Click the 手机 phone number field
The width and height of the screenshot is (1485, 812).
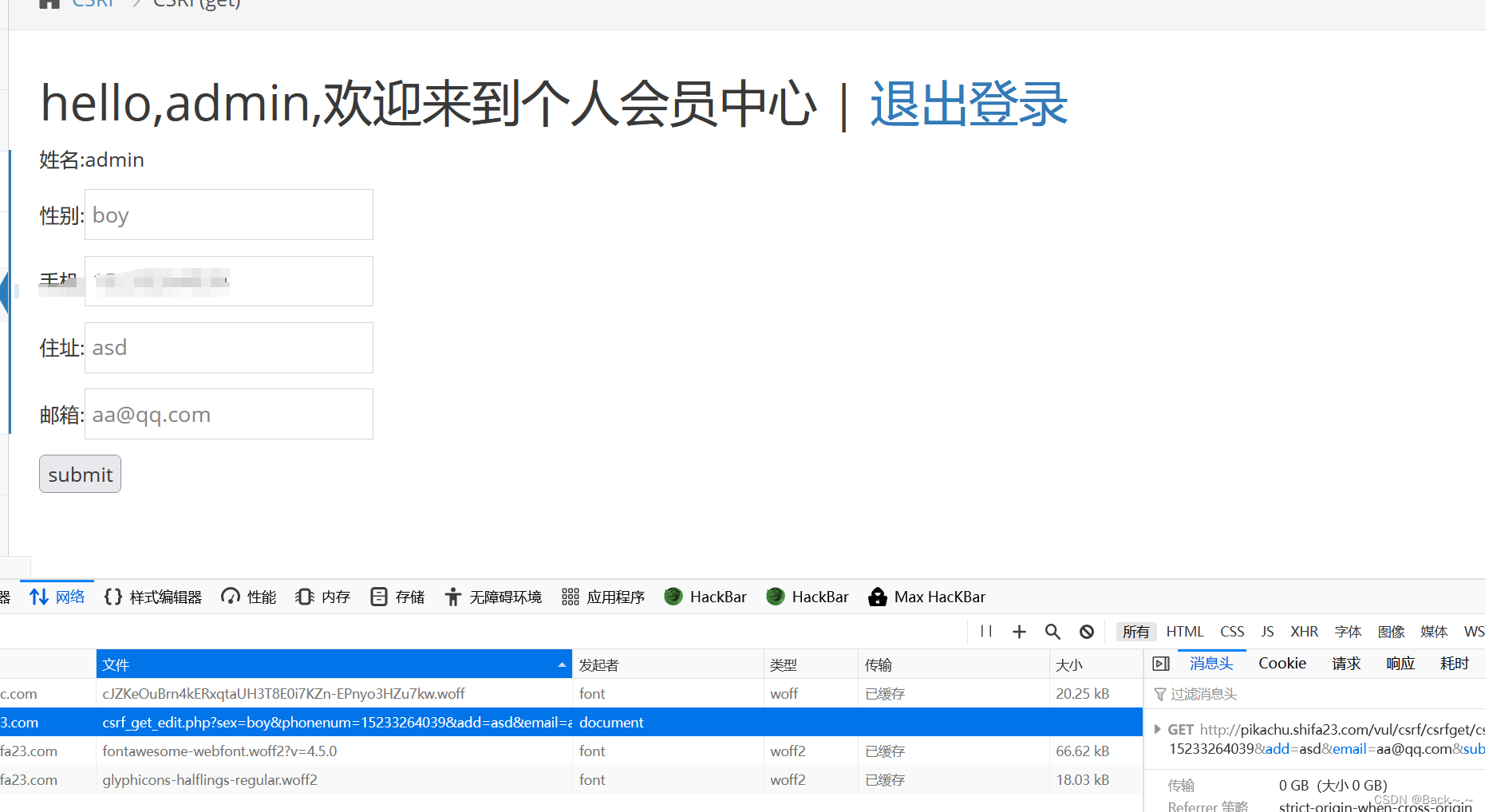pyautogui.click(x=229, y=281)
